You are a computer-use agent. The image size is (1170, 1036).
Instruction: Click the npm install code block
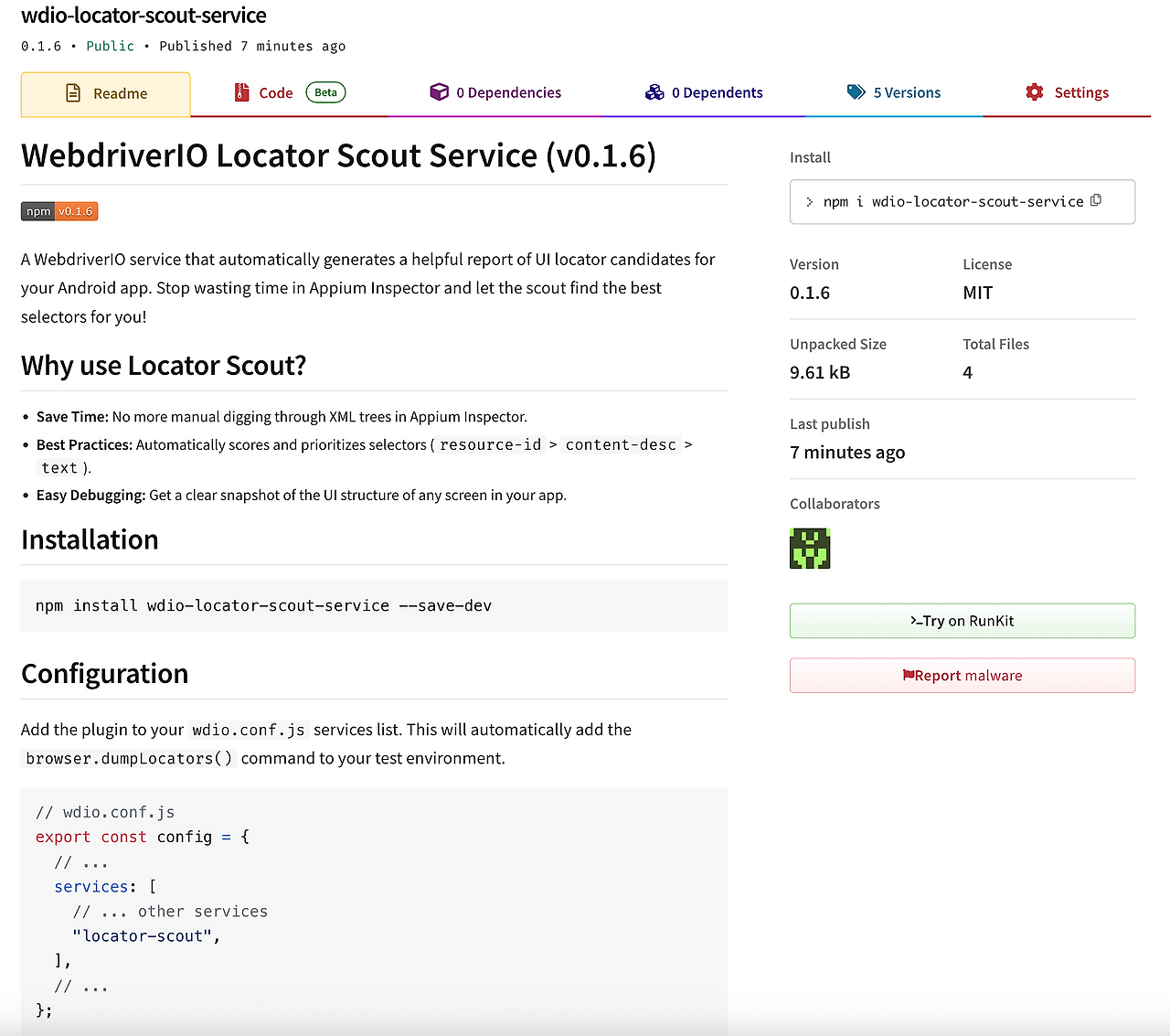(x=374, y=605)
